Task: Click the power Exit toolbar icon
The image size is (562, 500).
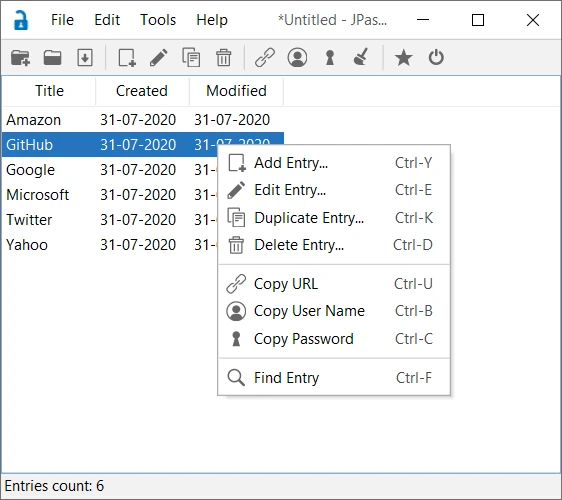Action: click(x=436, y=57)
